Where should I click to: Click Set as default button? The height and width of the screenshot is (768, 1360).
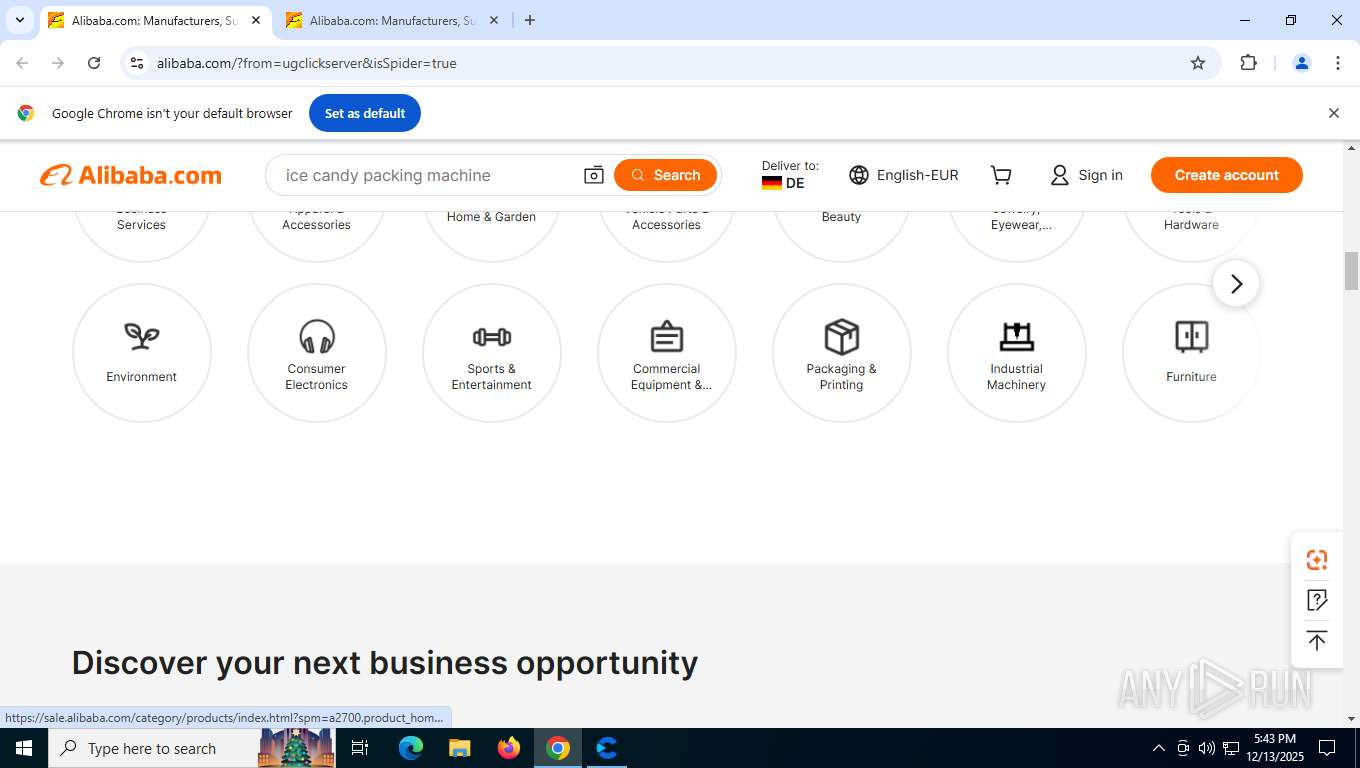click(365, 113)
